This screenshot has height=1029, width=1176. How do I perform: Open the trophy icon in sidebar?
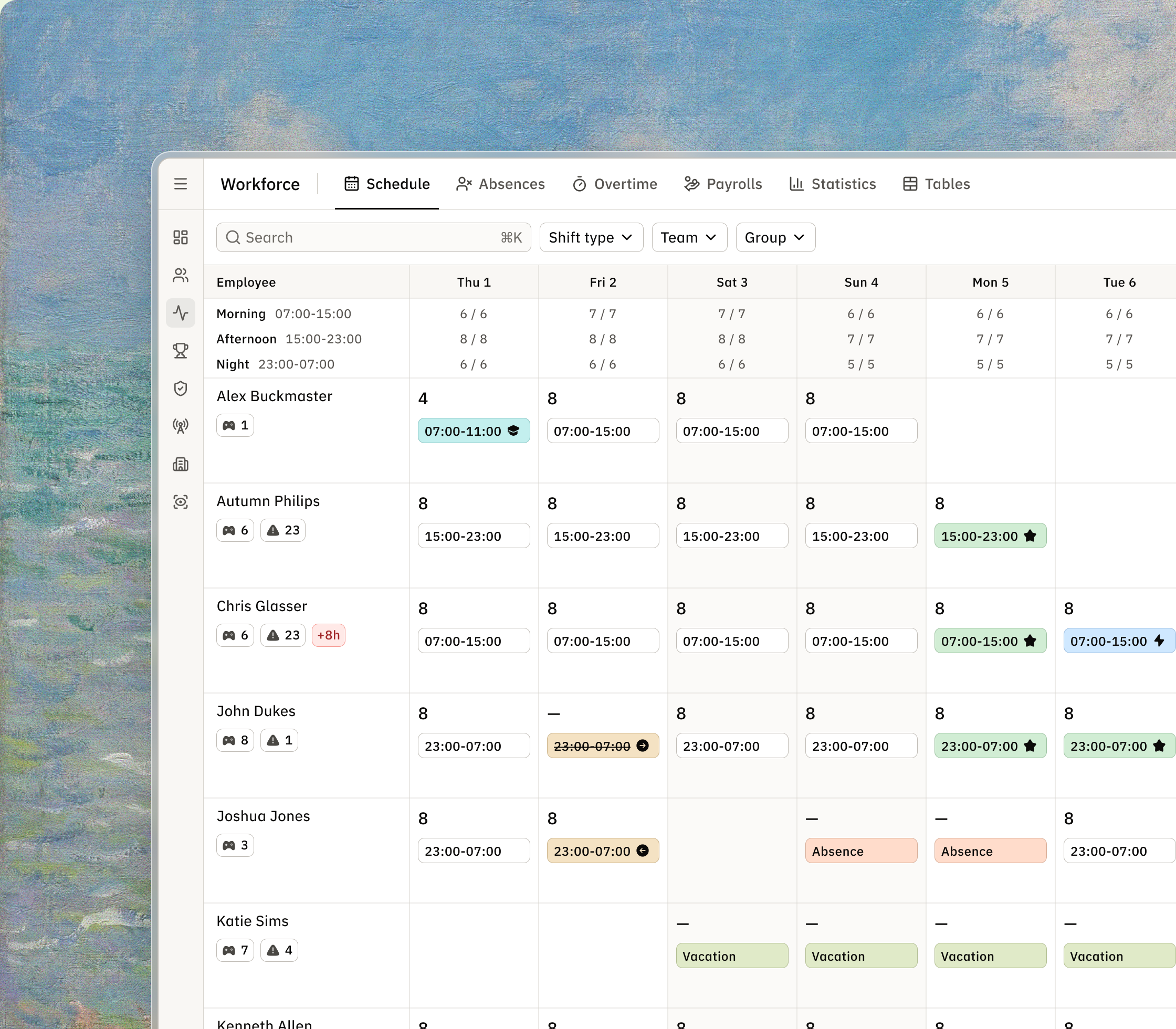tap(180, 350)
